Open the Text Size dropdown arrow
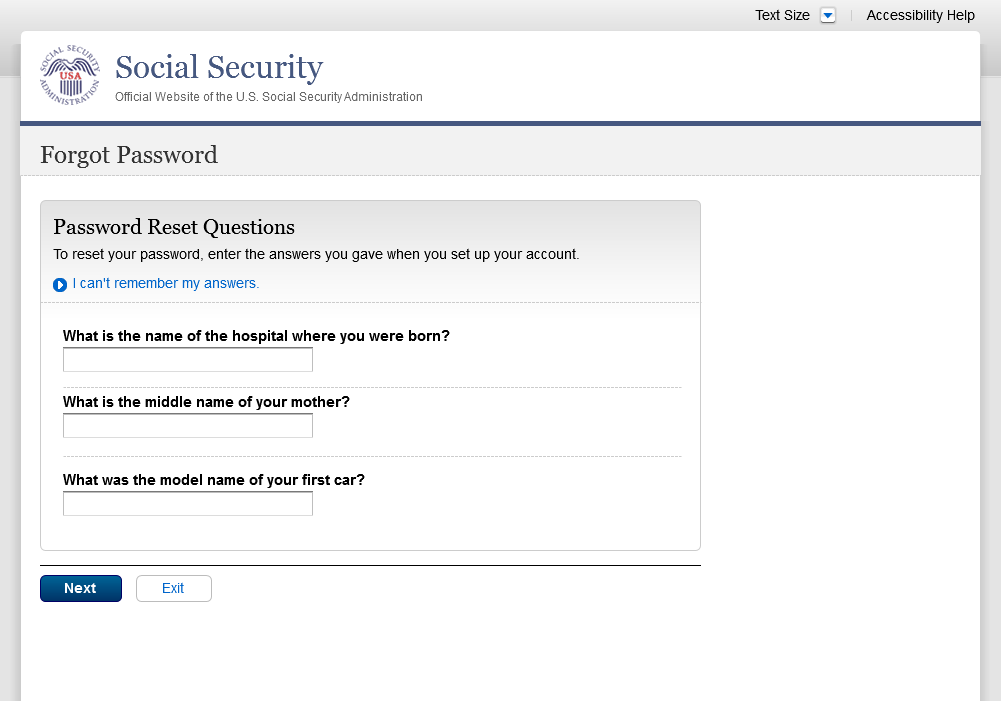Image resolution: width=1002 pixels, height=702 pixels. click(x=827, y=15)
